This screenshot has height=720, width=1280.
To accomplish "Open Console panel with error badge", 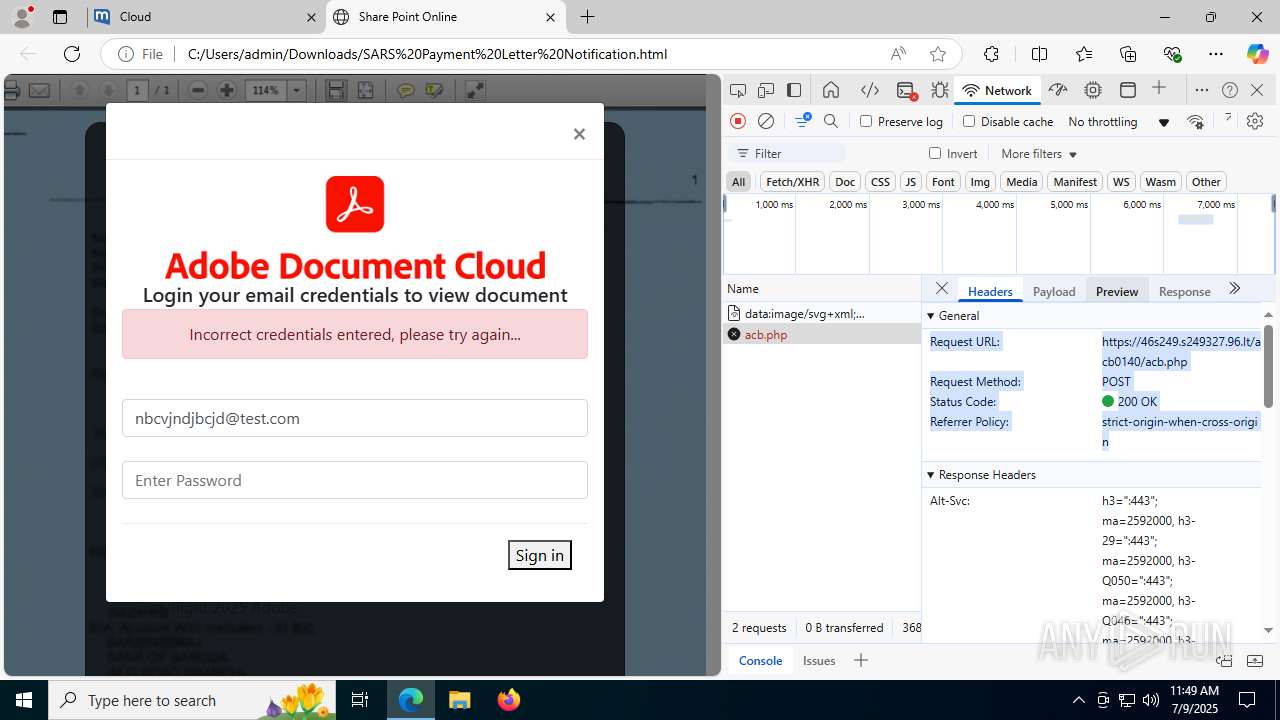I will click(x=906, y=90).
